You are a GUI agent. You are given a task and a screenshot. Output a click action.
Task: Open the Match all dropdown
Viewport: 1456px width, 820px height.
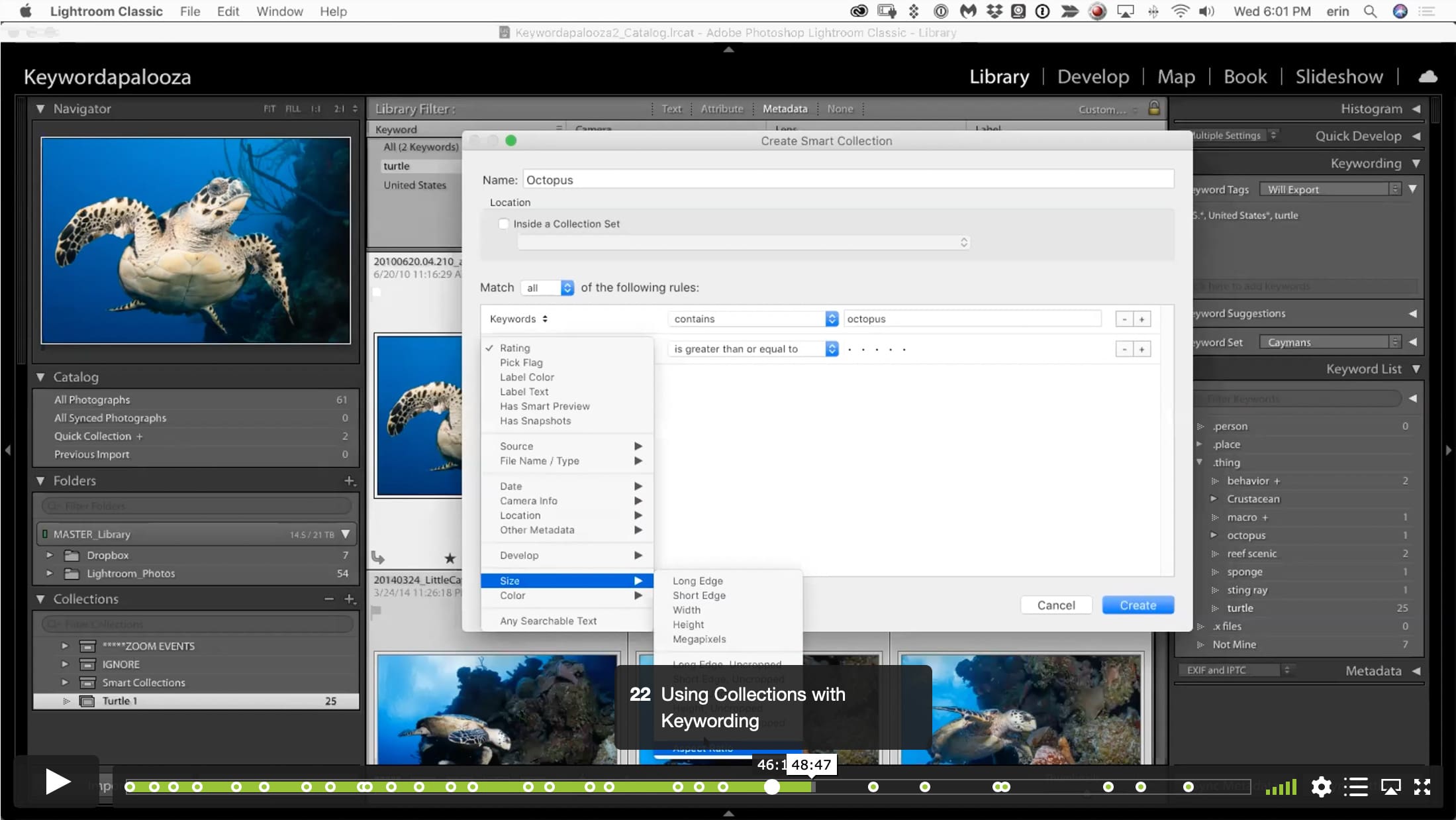[x=547, y=287]
